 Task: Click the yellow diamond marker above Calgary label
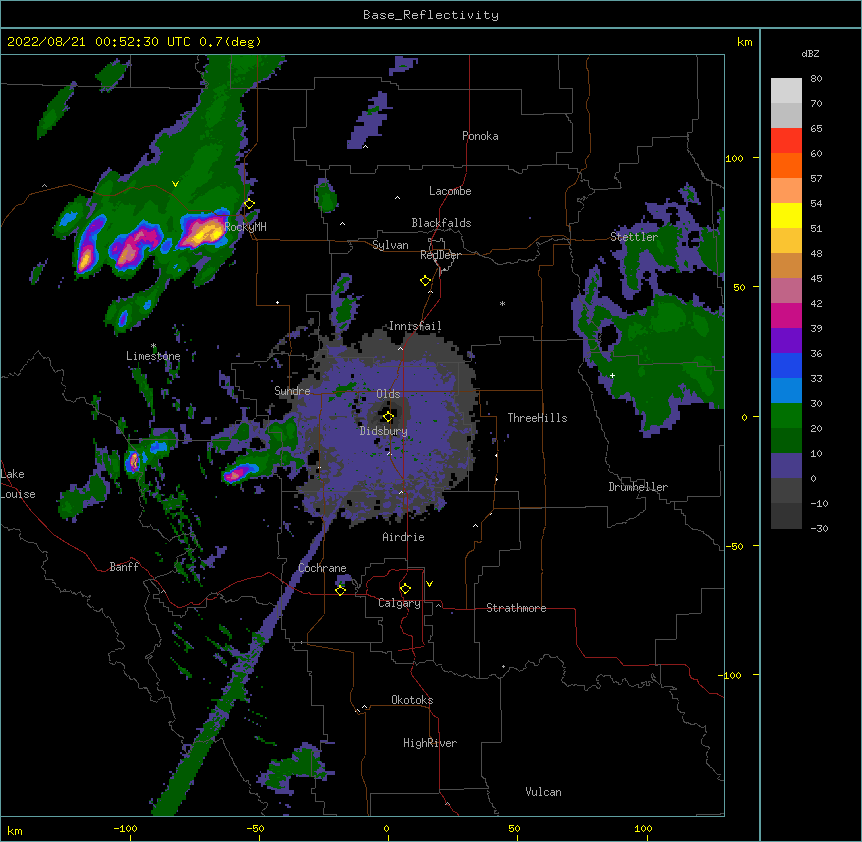pos(405,589)
